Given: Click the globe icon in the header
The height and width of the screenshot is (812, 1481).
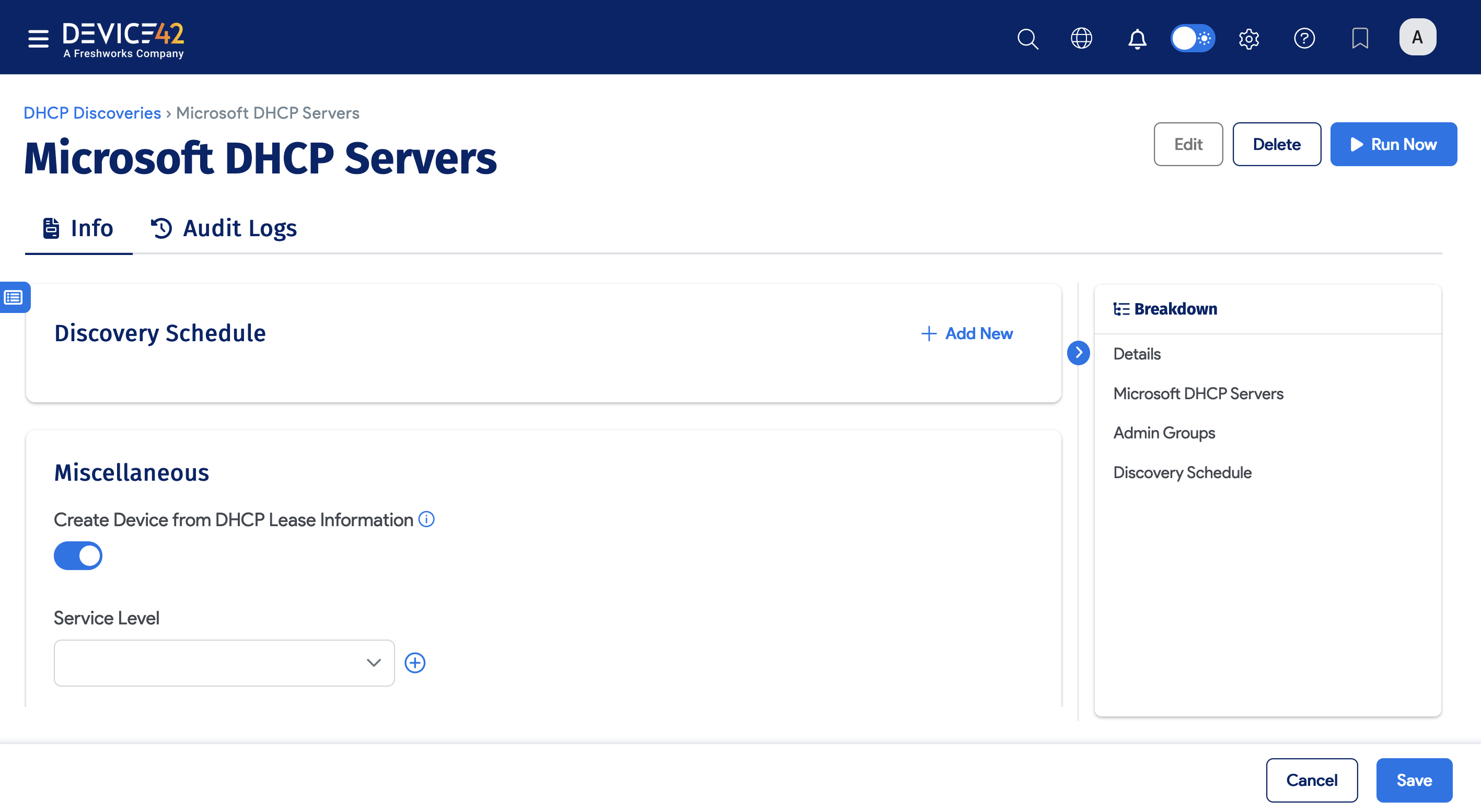Looking at the screenshot, I should point(1081,38).
